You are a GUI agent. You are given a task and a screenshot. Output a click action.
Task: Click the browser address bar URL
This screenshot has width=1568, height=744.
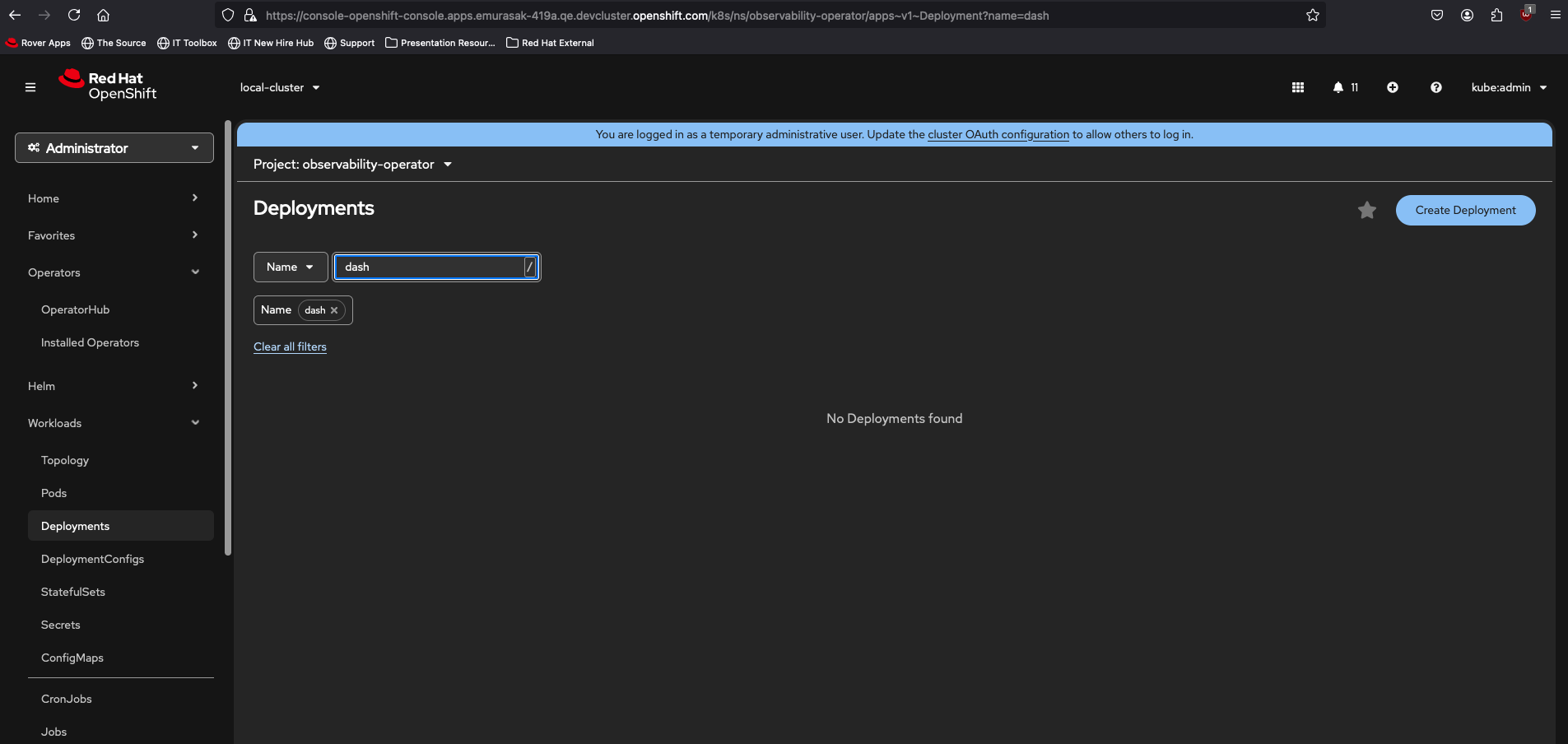click(x=657, y=15)
